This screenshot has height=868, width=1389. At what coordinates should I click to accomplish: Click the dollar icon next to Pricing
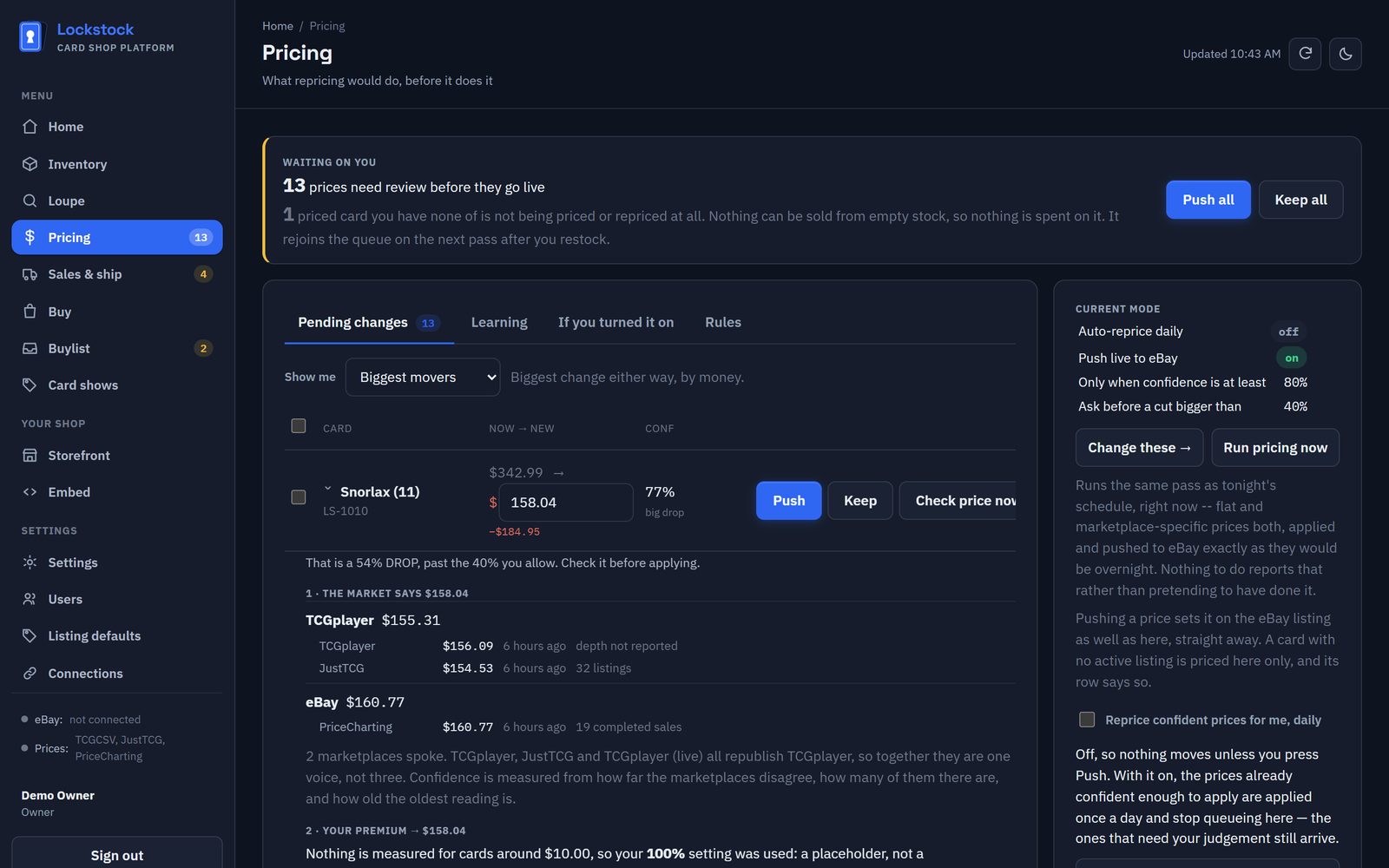click(x=30, y=237)
